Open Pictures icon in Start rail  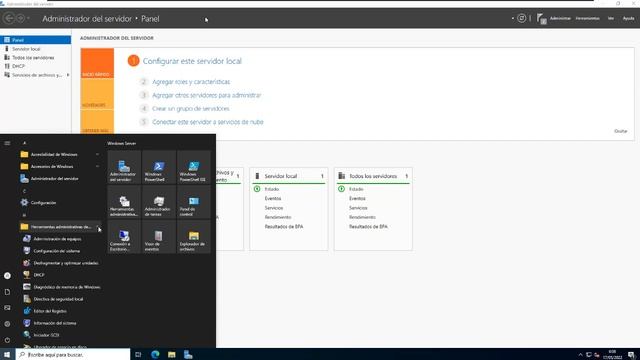pos(7,308)
